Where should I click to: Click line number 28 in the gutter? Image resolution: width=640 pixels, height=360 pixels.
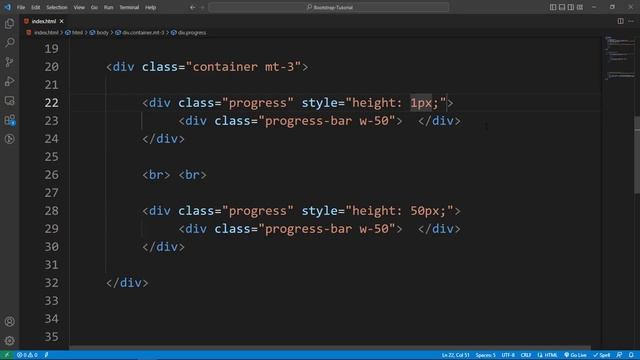pyautogui.click(x=51, y=211)
